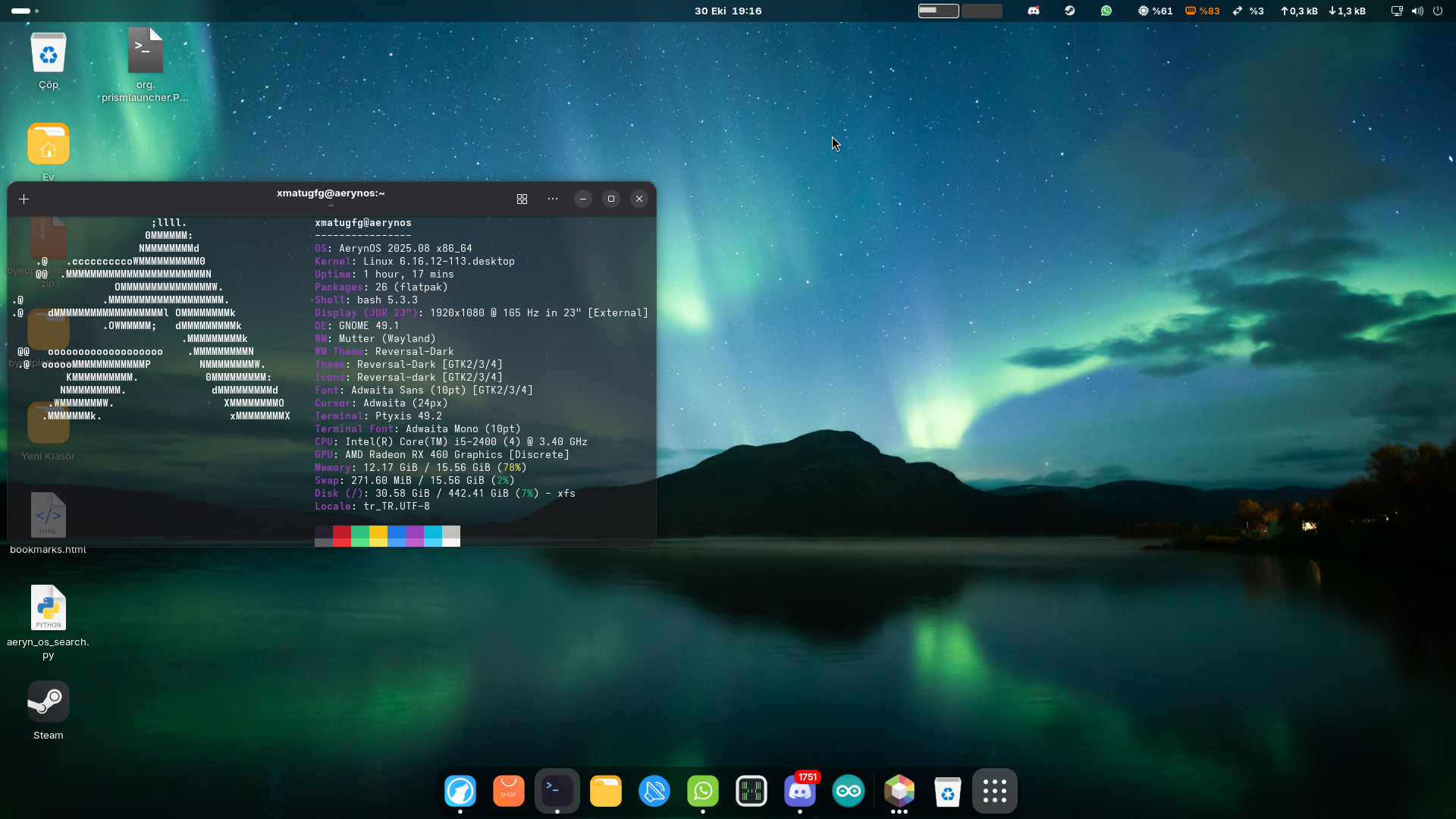Open the calendar clock showing 30 Eki 19:16

click(x=728, y=11)
